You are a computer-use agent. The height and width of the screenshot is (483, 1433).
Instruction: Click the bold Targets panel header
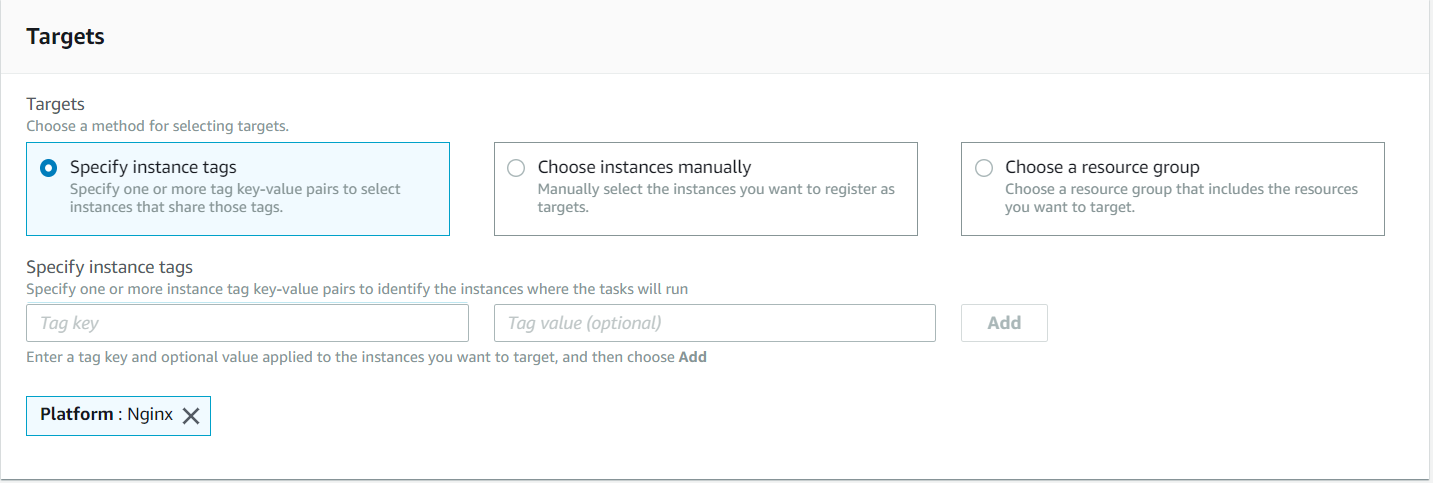65,37
